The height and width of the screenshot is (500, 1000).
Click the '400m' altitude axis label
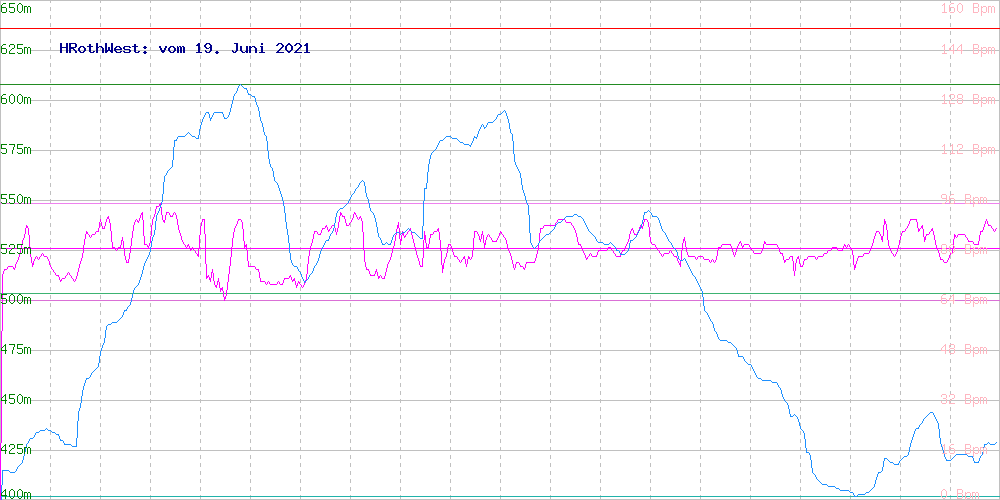[x=16, y=494]
